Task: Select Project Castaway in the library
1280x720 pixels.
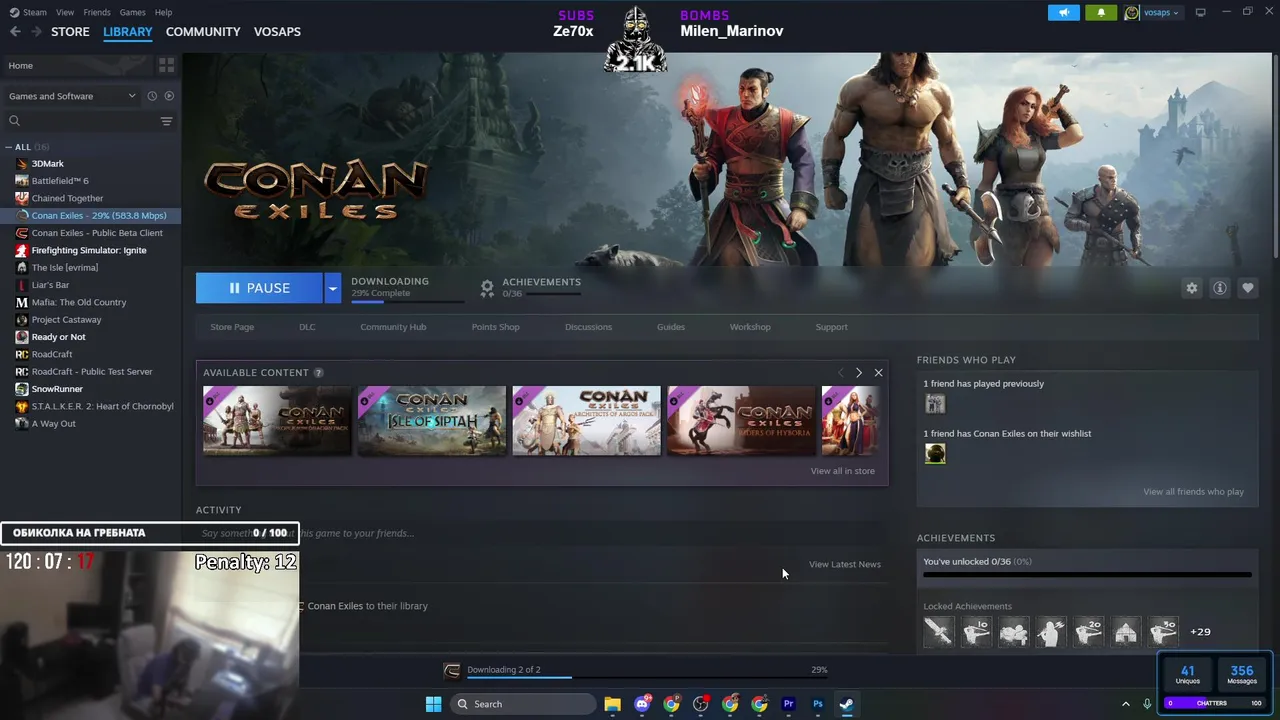Action: tap(66, 320)
